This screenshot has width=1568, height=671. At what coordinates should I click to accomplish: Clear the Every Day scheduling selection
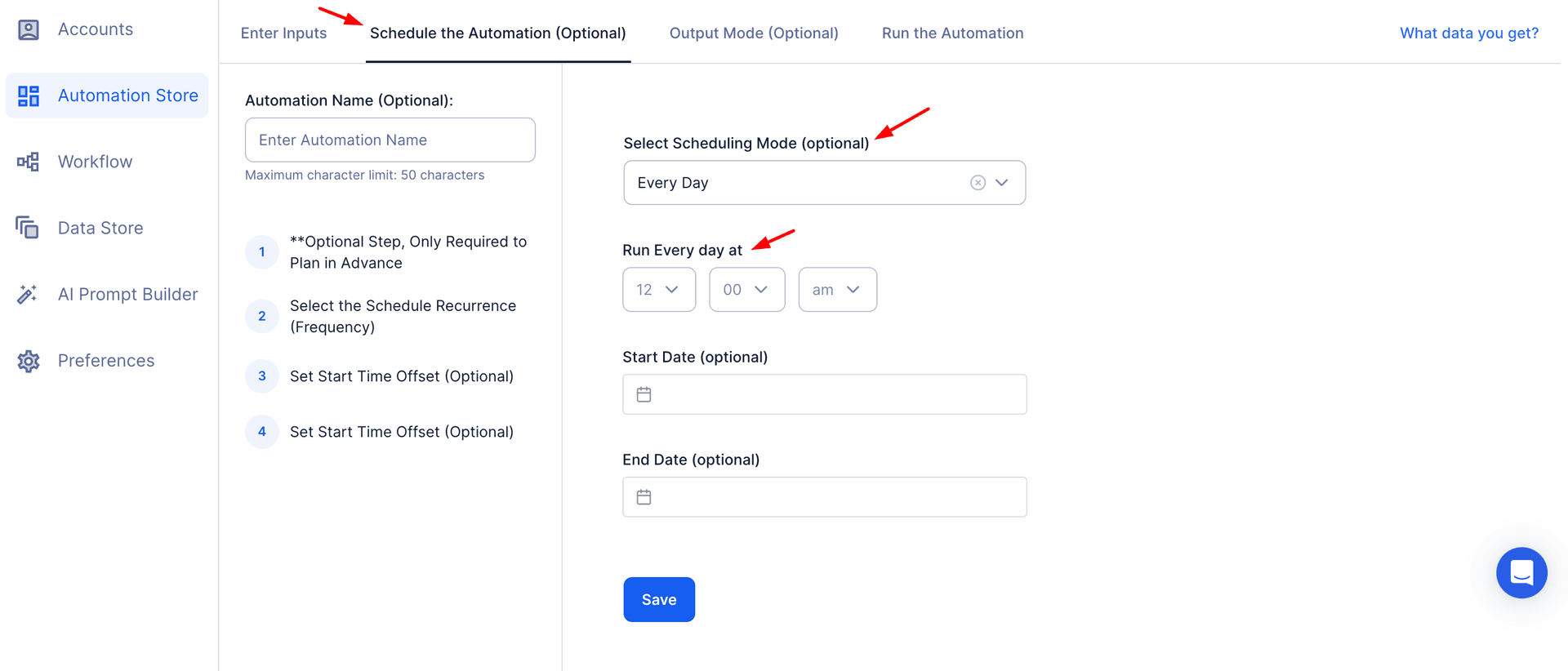[x=978, y=183]
